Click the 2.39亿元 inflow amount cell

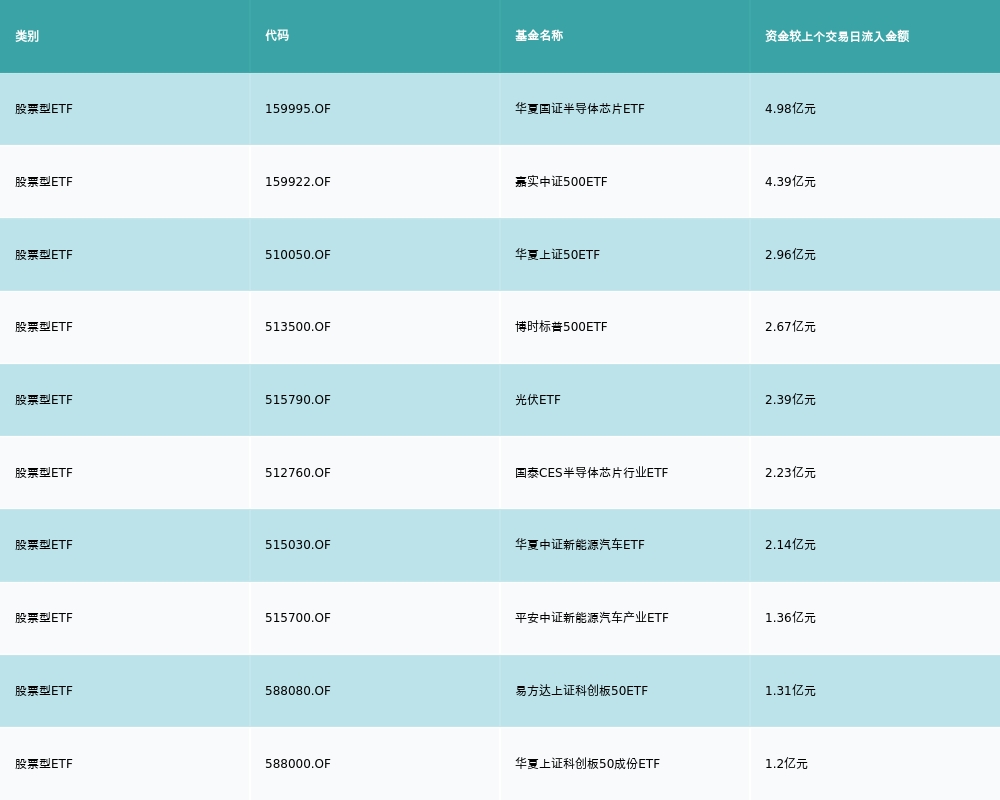(790, 400)
